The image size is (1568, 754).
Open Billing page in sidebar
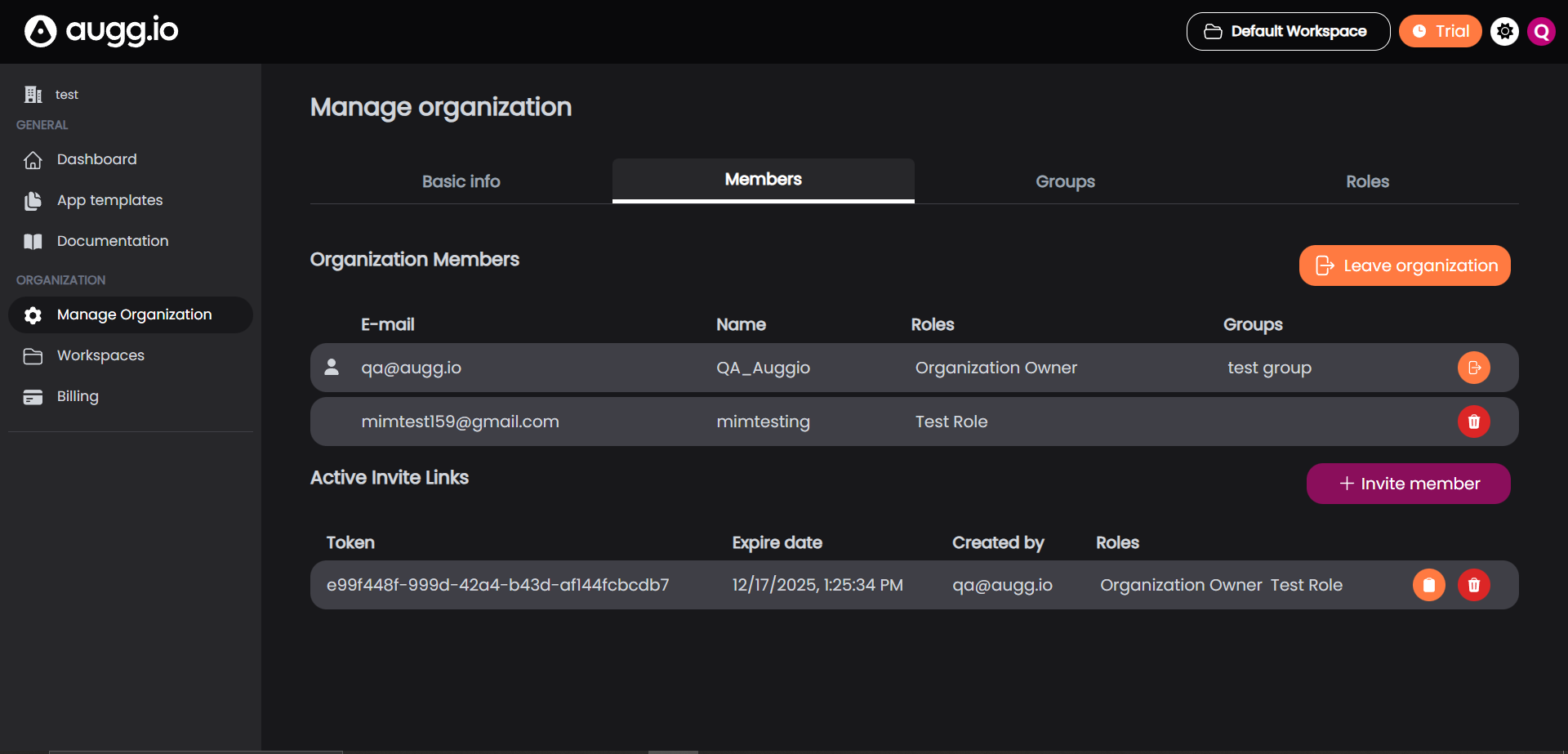point(78,396)
